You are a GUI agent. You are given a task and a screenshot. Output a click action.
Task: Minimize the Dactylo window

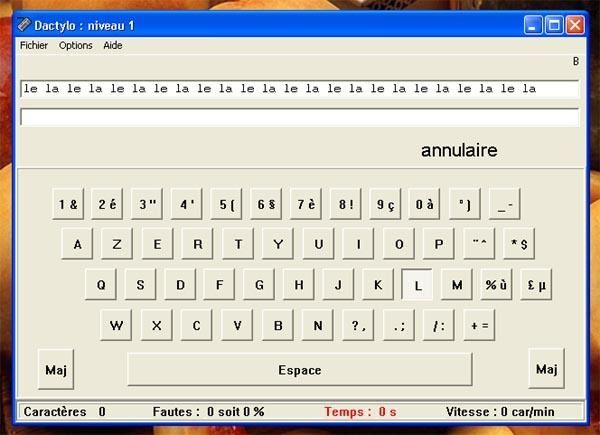(533, 25)
